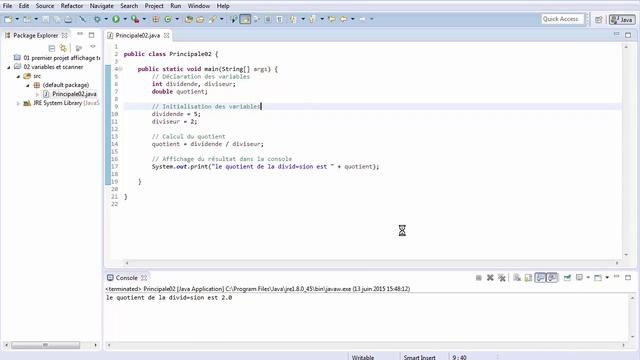640x360 pixels.
Task: Open the File menu
Action: click(7, 6)
